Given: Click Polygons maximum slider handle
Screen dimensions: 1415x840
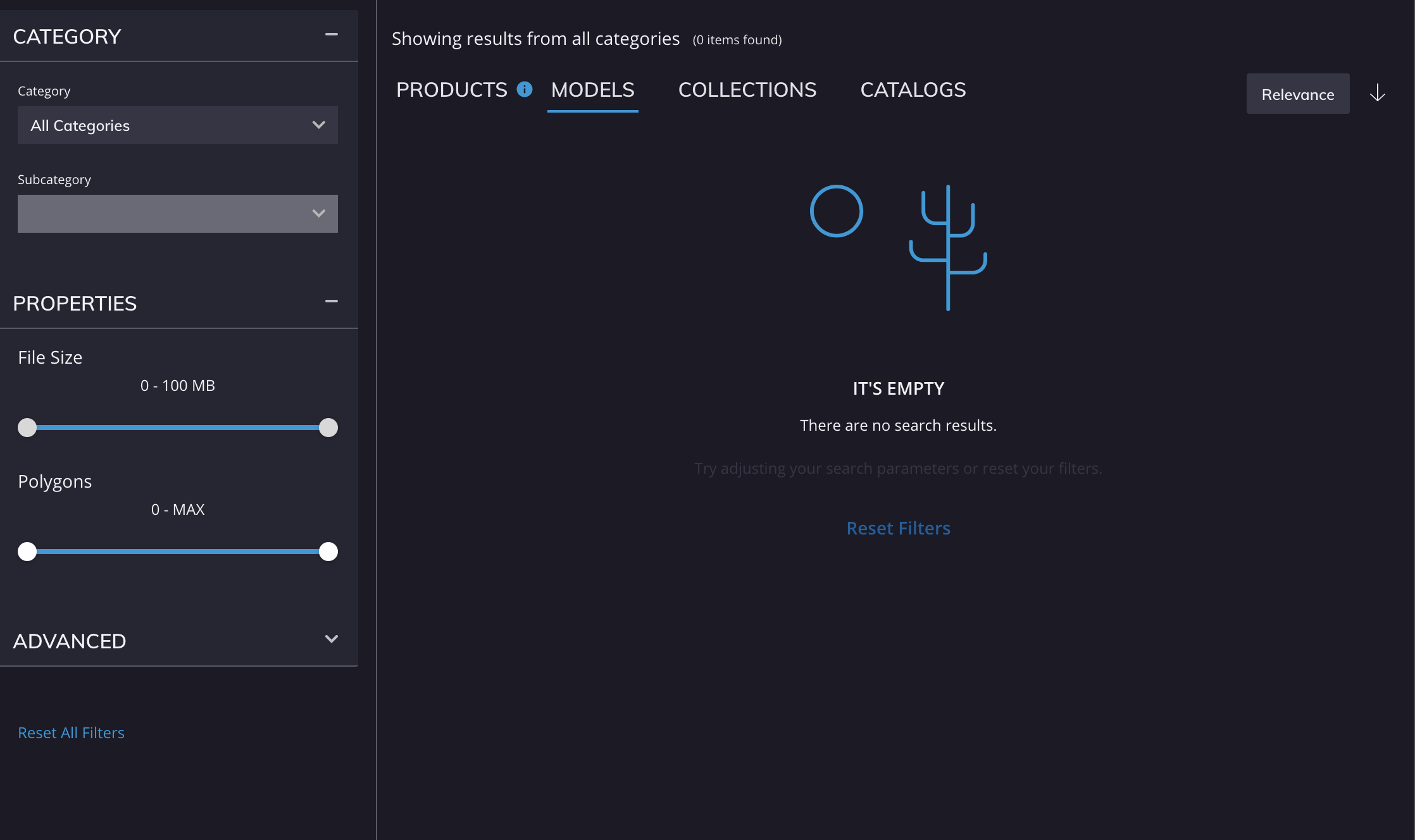Looking at the screenshot, I should [x=328, y=552].
